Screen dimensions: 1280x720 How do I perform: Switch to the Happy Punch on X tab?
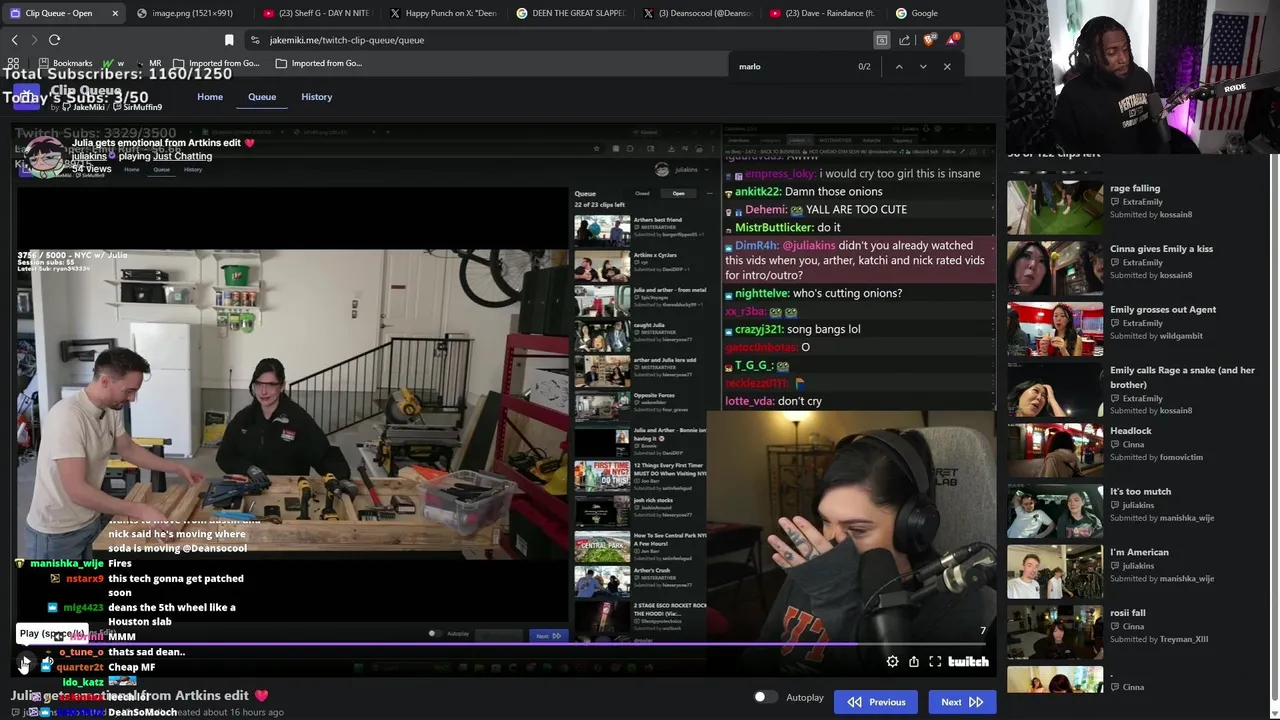pyautogui.click(x=444, y=13)
